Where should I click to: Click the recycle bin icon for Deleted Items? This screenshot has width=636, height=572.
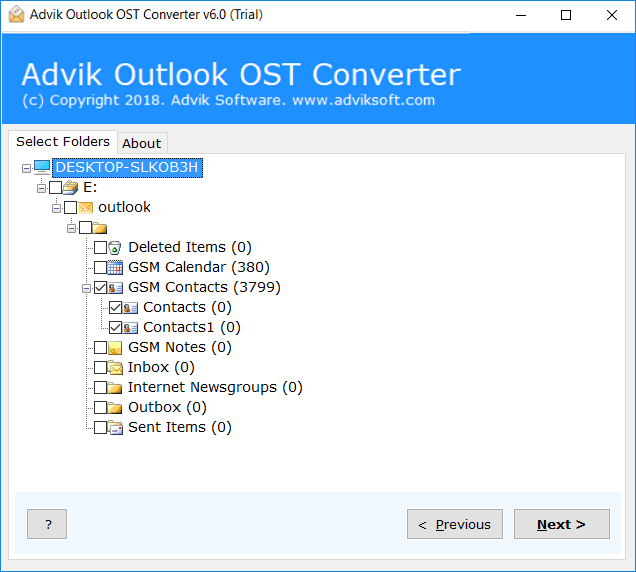click(x=115, y=247)
